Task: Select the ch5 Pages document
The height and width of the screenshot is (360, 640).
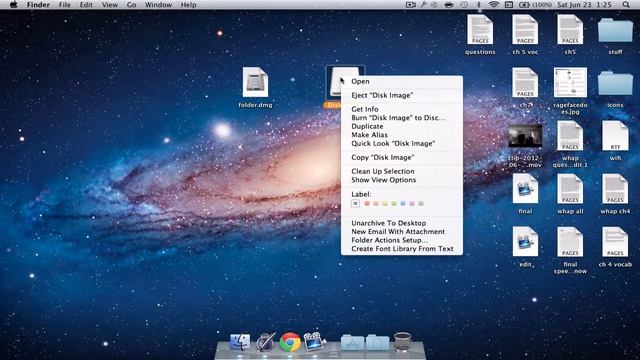Action: click(570, 30)
